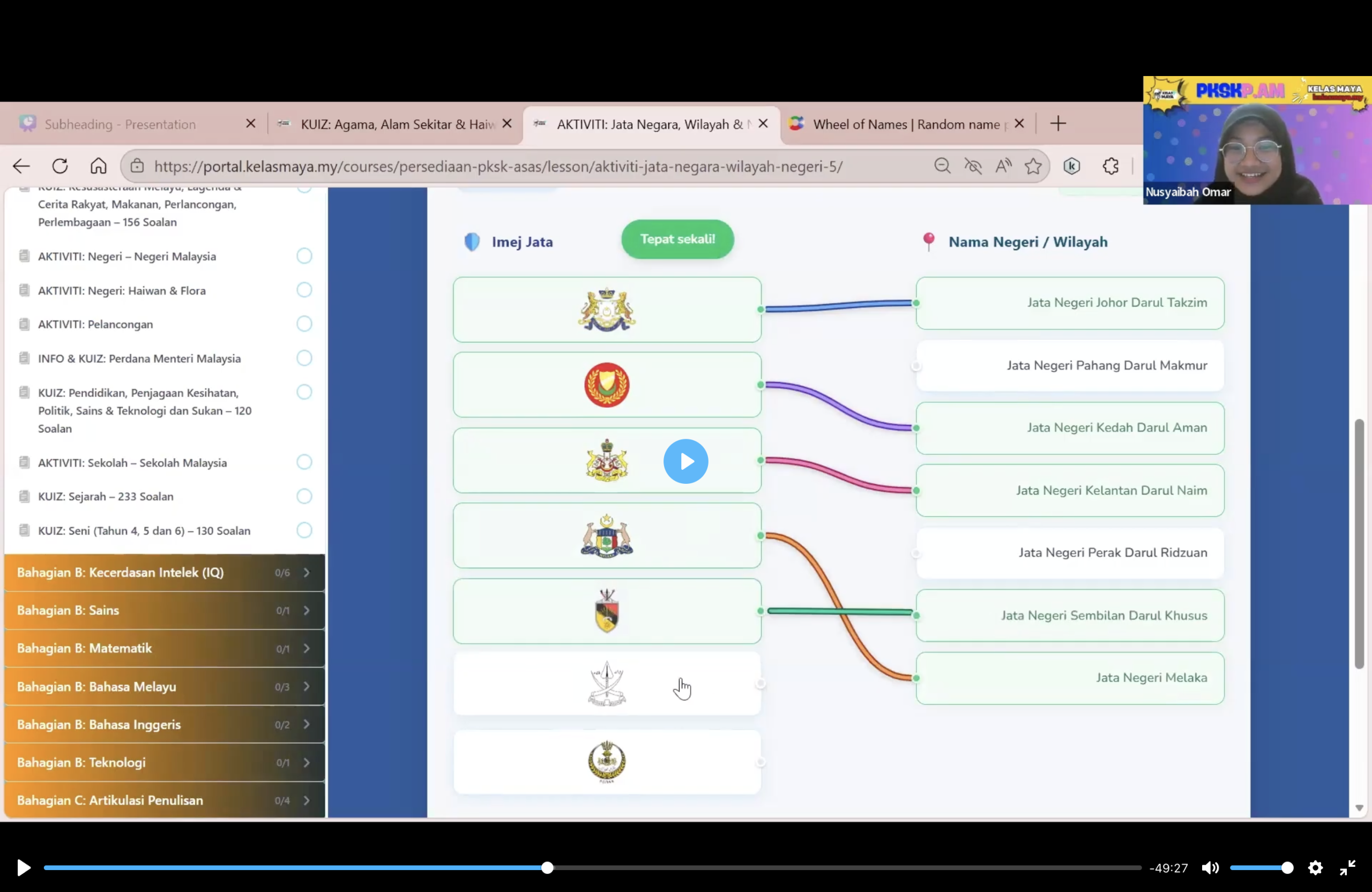Open INFO & KUIZ: Perdana Menteri Malaysia lesson
The width and height of the screenshot is (1372, 892).
139,358
